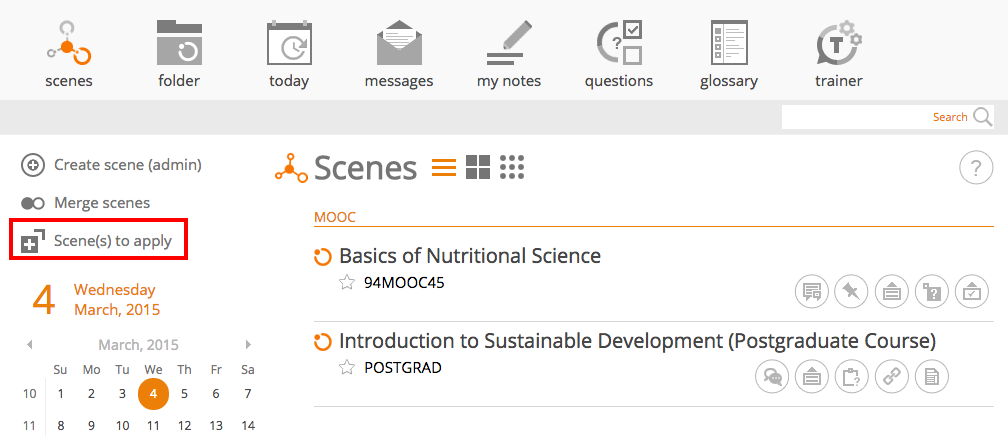1008x437 pixels.
Task: Open the scenes section in top navigation
Action: pyautogui.click(x=69, y=54)
